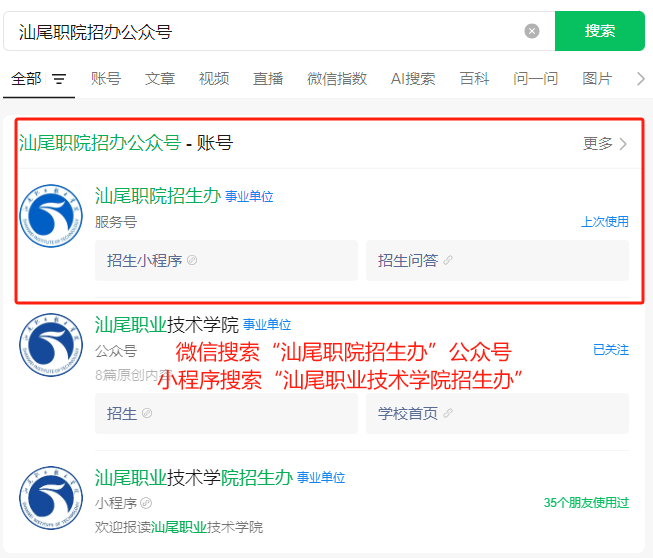Open the 问一问 tab
Viewport: 653px width, 558px height.
[536, 79]
